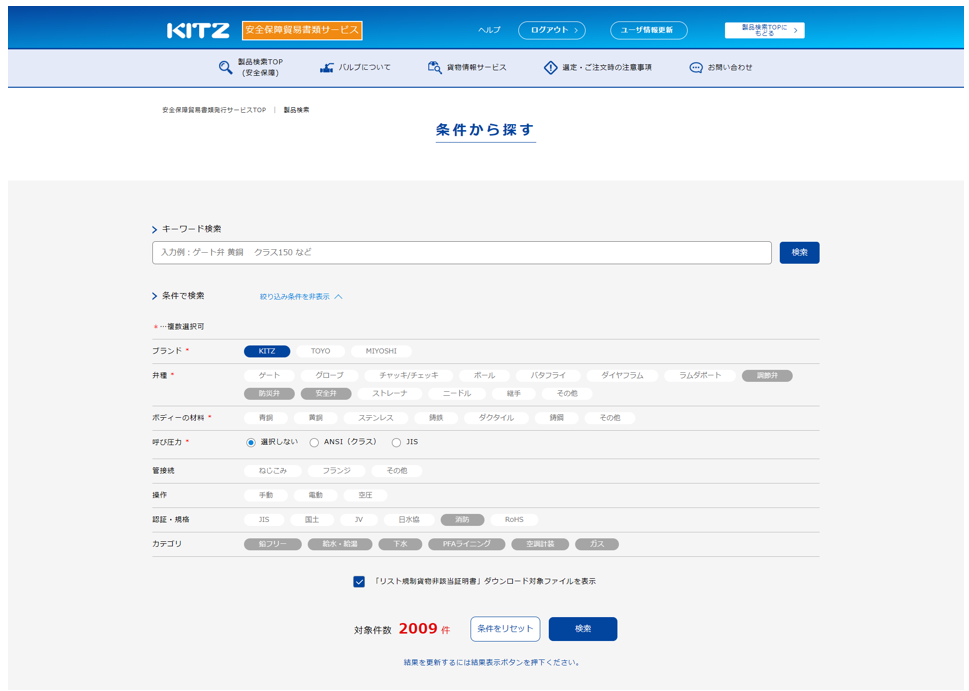
Task: Collapse filters via 絞り込み条件を非表示
Action: pyautogui.click(x=301, y=297)
